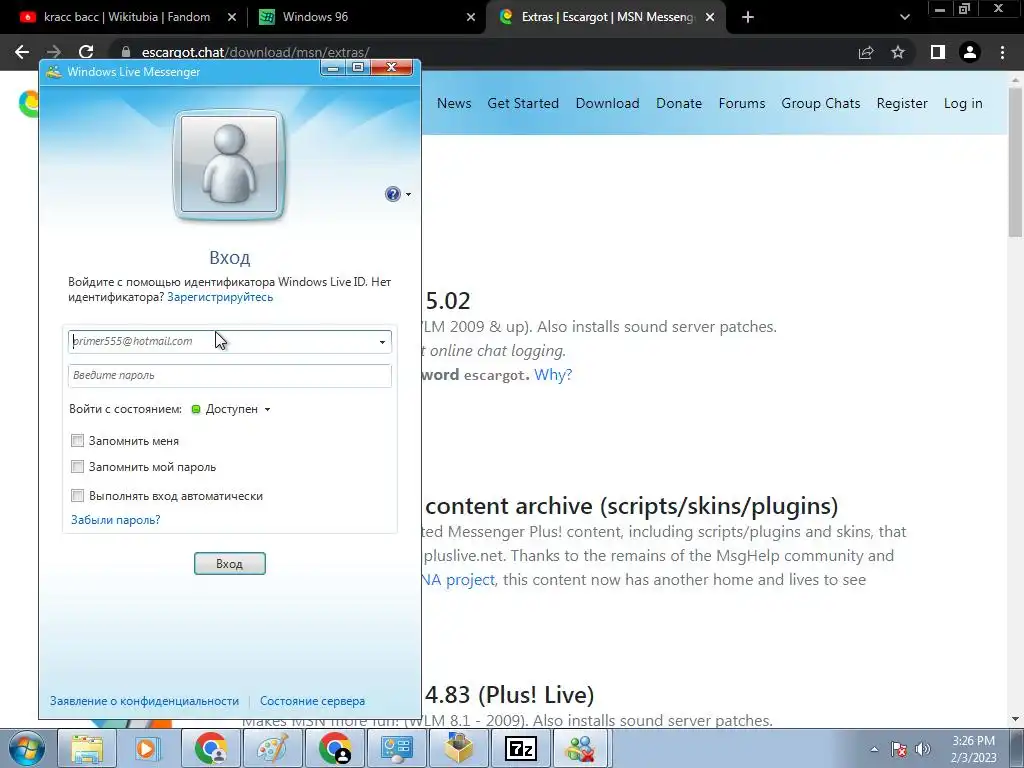Image resolution: width=1024 pixels, height=768 pixels.
Task: Open the Why? link on Escargot page
Action: click(x=553, y=375)
